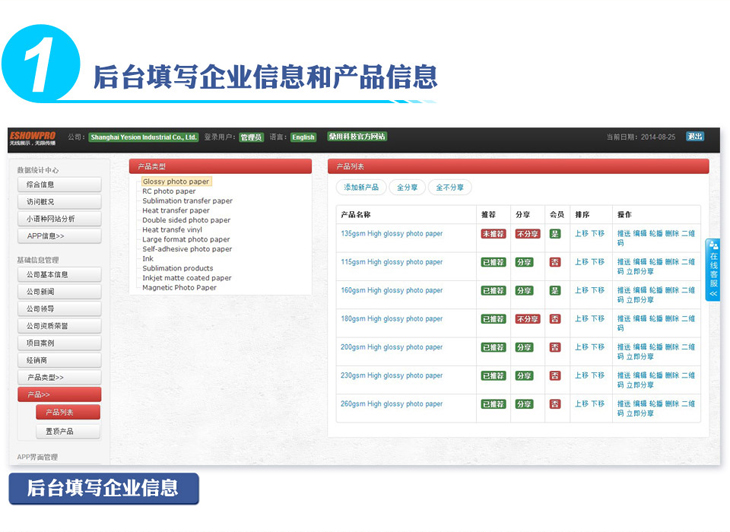Open 综合信息 in the sidebar
Image resolution: width=730 pixels, height=532 pixels.
pyautogui.click(x=59, y=184)
